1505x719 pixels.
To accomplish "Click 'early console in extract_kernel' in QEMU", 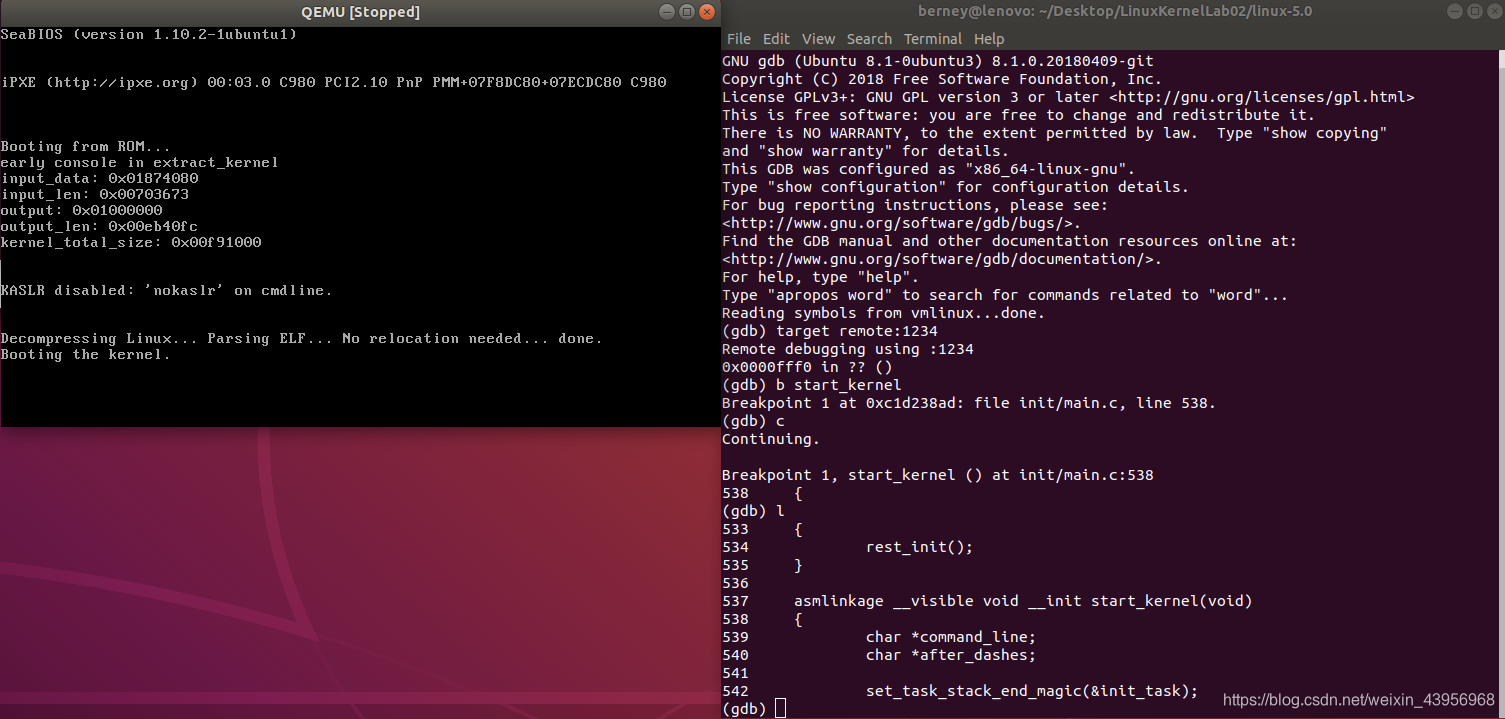I will 139,162.
